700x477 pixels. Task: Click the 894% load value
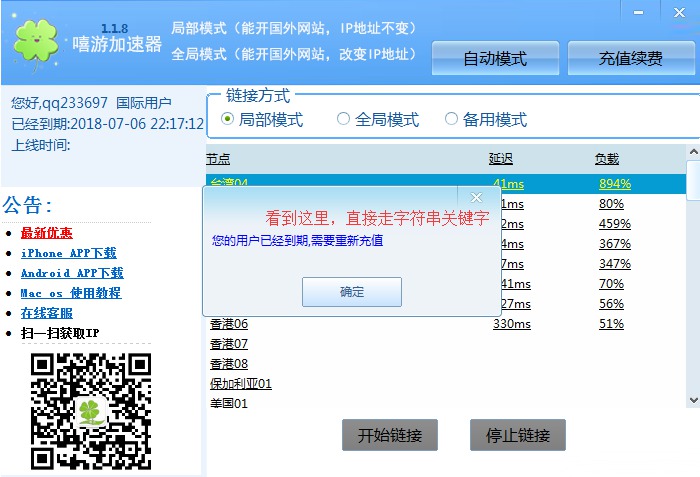click(x=615, y=184)
